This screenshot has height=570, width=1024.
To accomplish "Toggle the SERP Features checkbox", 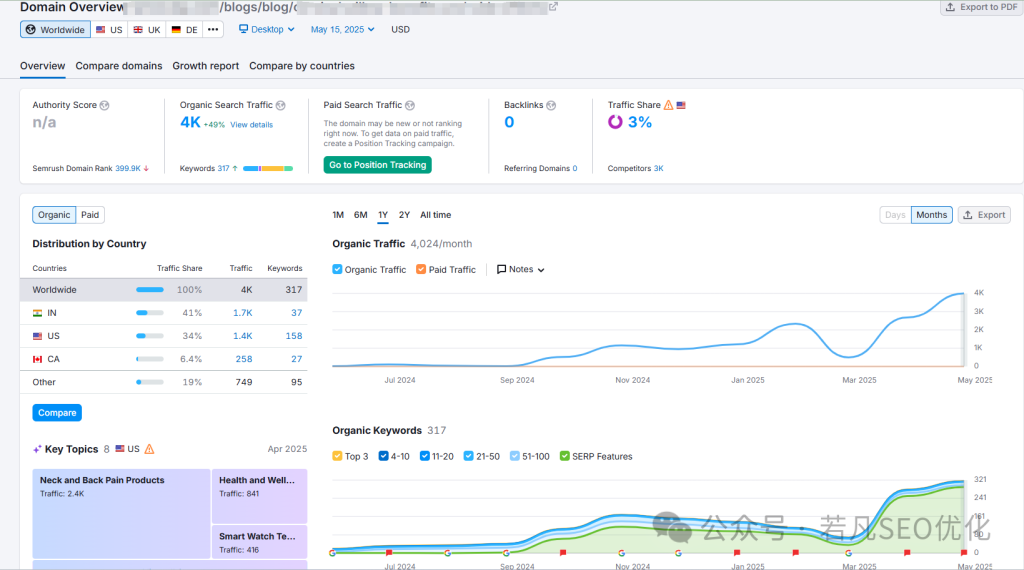I will [x=565, y=456].
